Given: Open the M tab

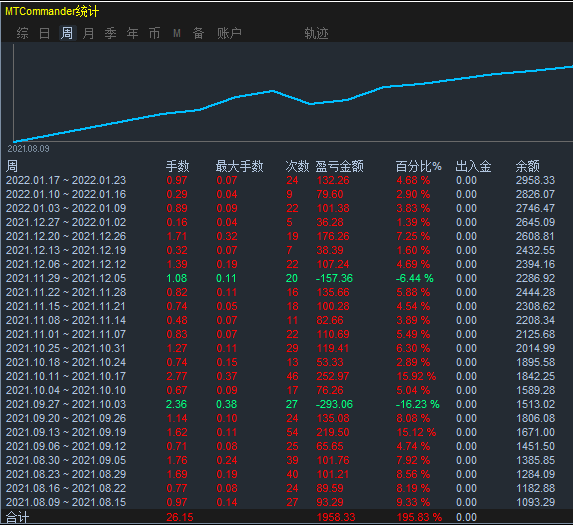Looking at the screenshot, I should tap(177, 34).
